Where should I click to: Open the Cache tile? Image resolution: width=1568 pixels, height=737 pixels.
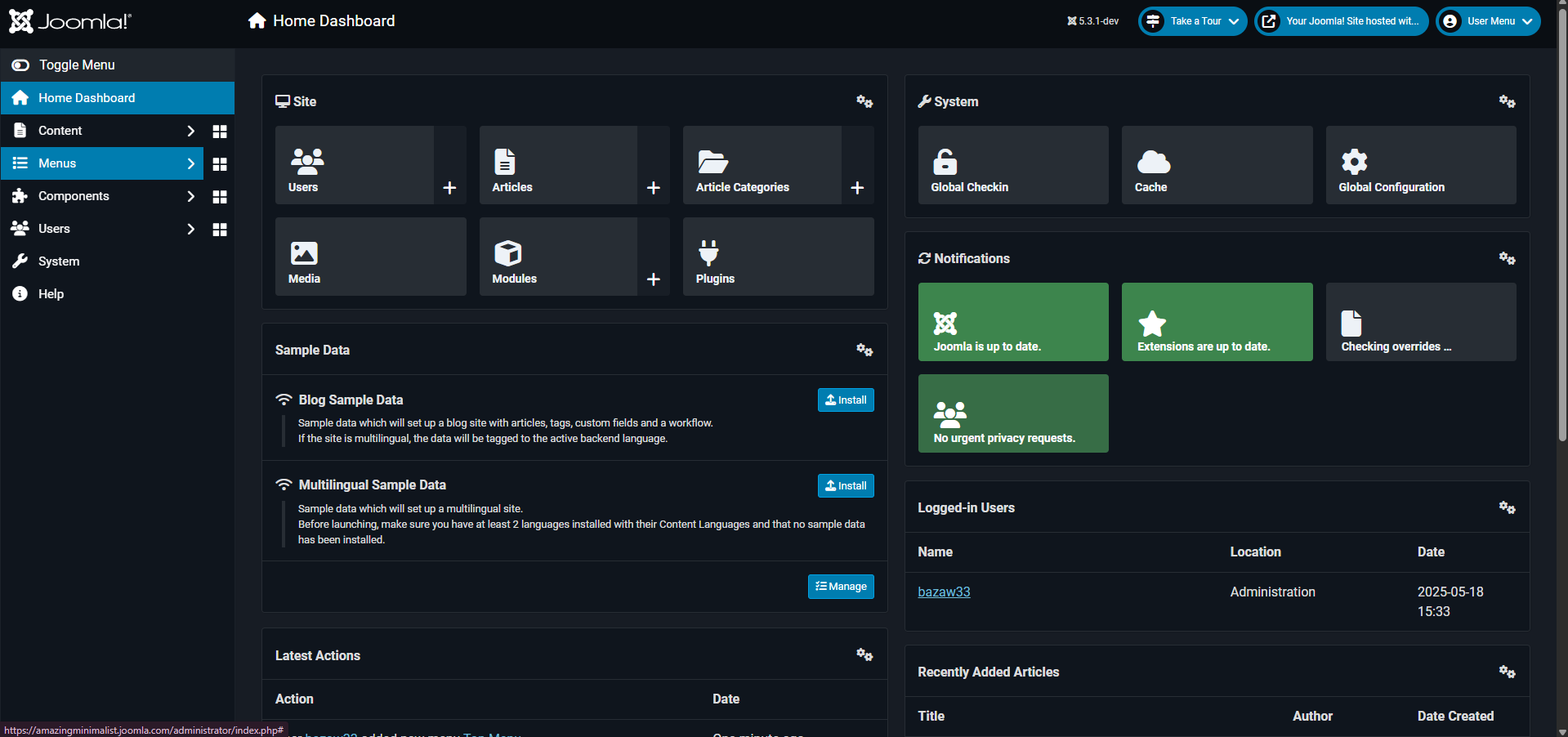click(x=1216, y=165)
